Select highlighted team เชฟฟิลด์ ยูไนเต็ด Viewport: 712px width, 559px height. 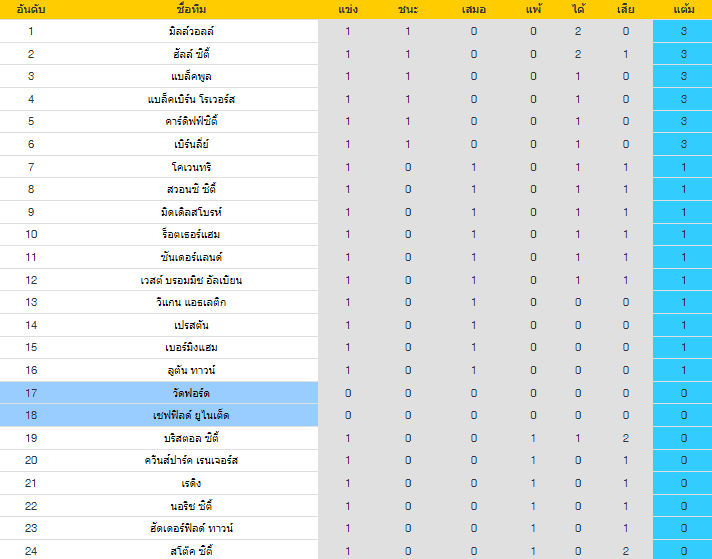[x=191, y=415]
